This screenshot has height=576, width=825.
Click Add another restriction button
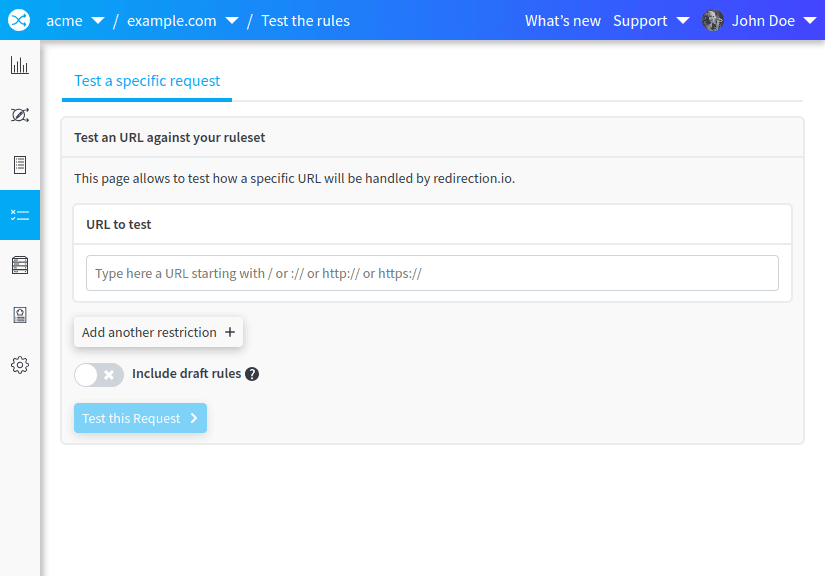coord(158,332)
